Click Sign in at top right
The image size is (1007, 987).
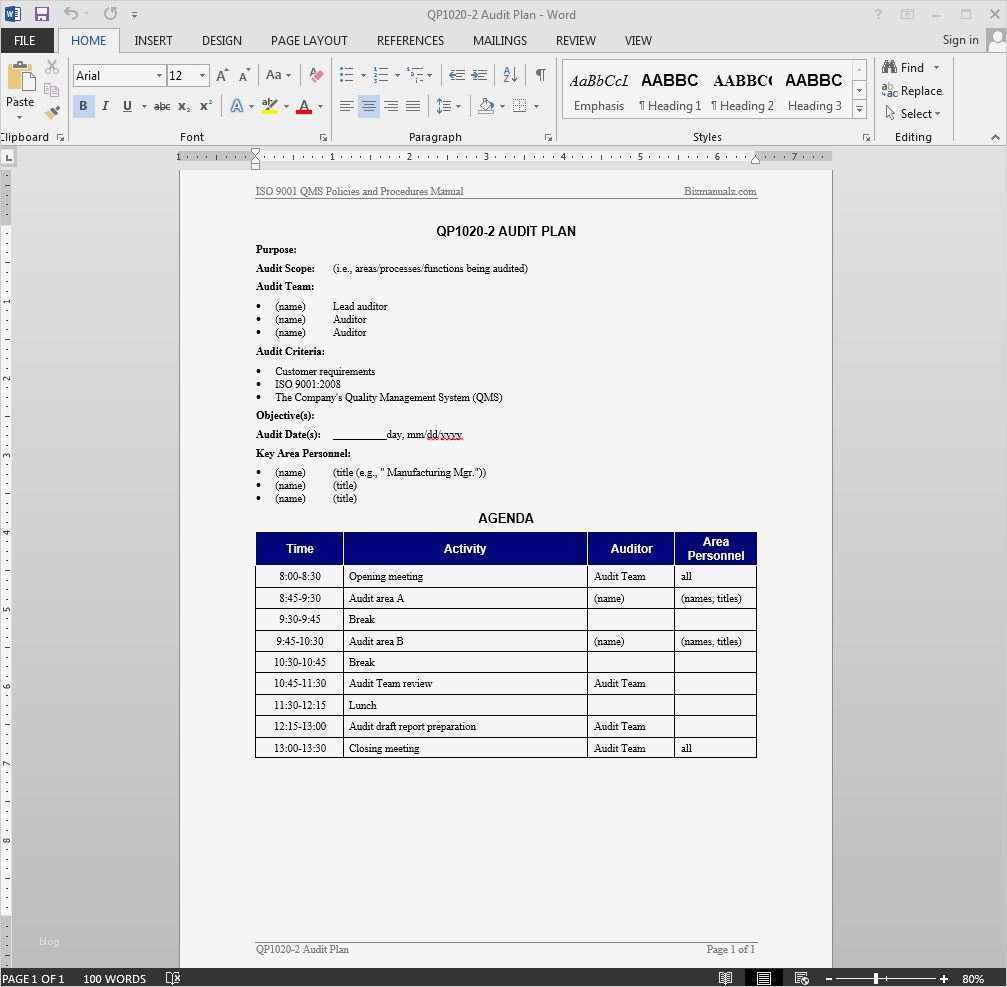pos(960,40)
